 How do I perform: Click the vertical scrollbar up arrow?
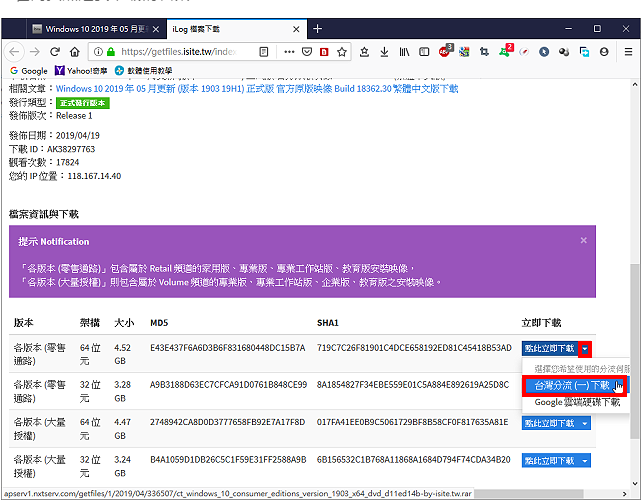(635, 84)
